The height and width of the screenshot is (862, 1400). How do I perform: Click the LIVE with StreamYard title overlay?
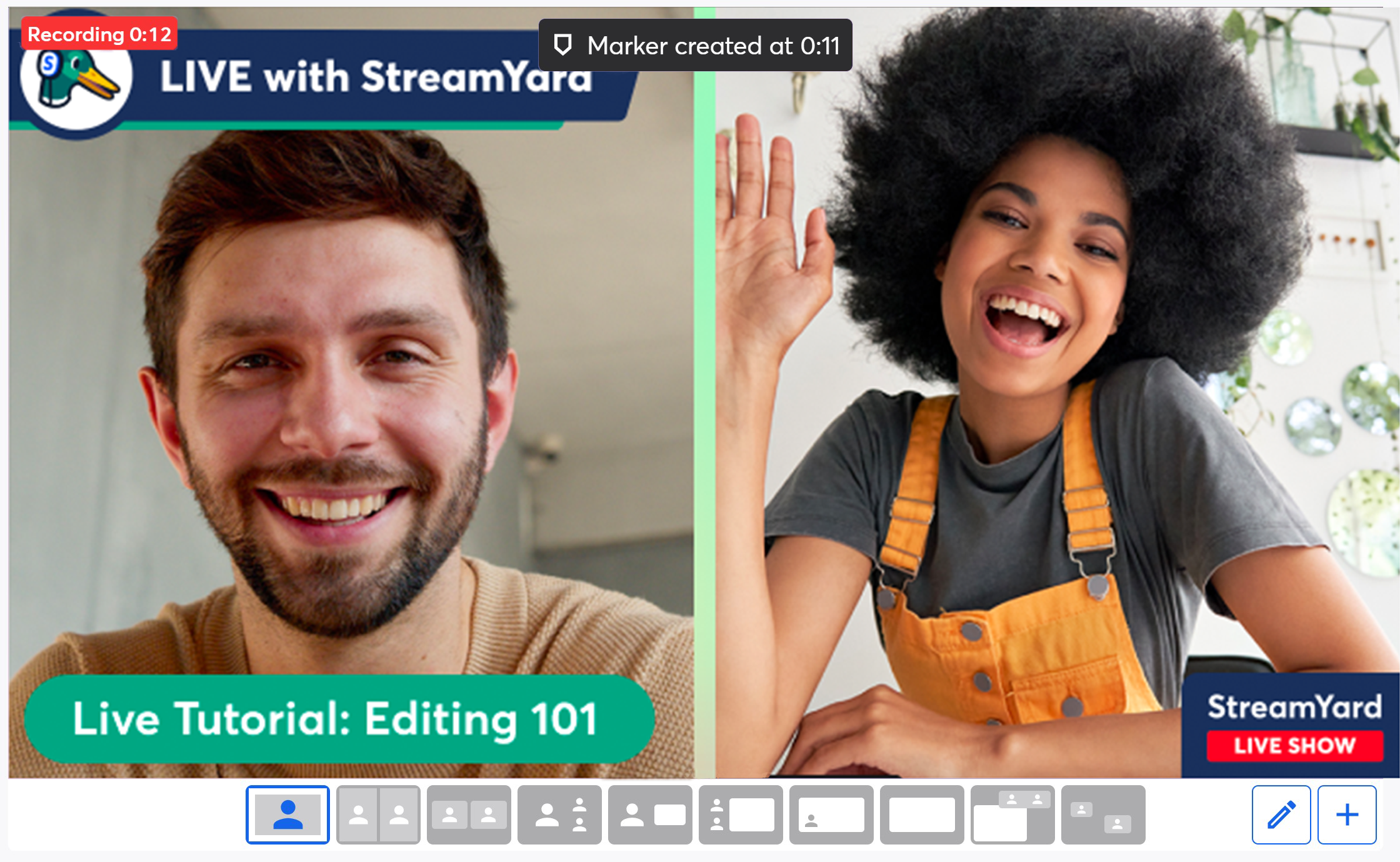(x=375, y=76)
